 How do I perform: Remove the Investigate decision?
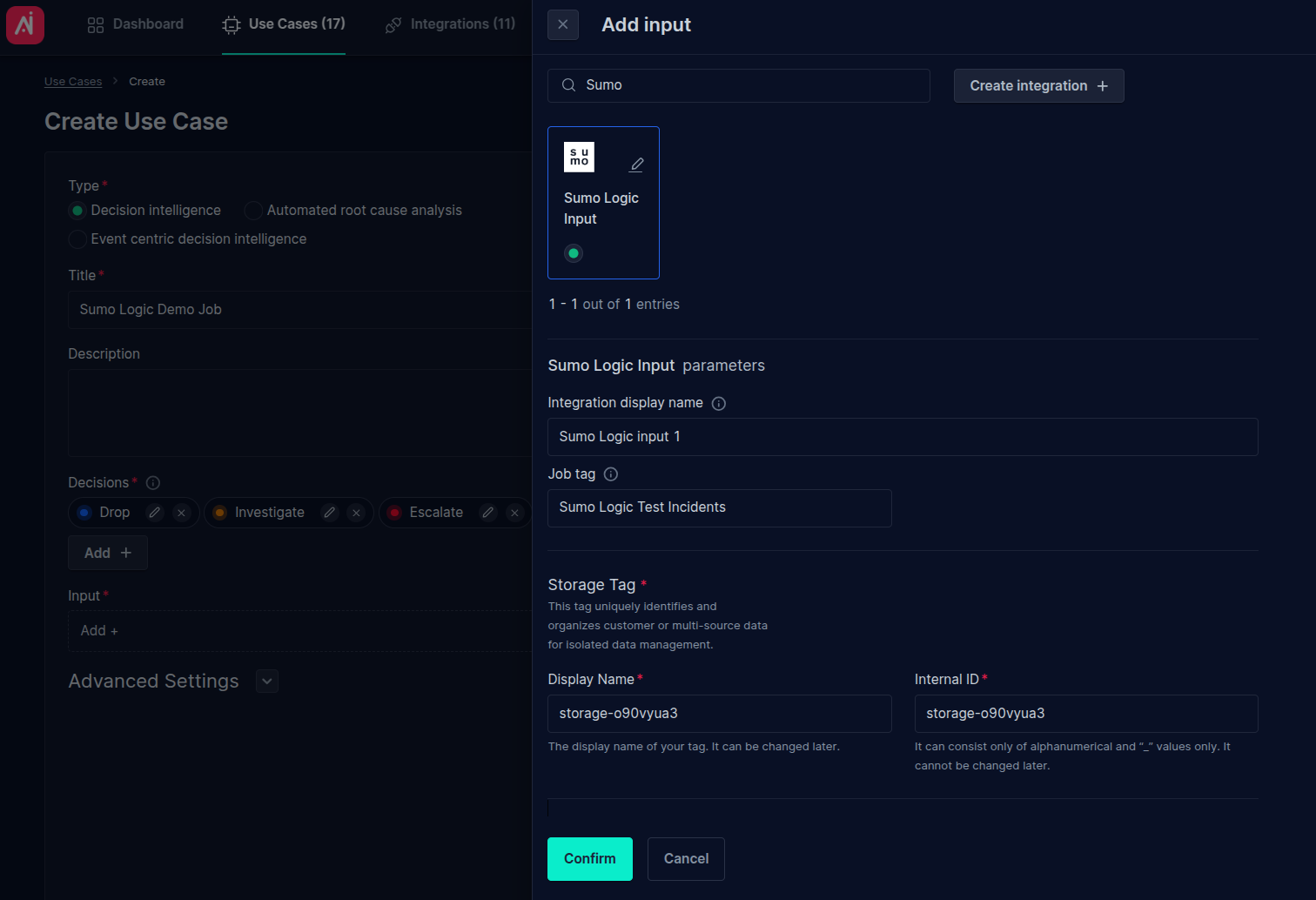(356, 513)
